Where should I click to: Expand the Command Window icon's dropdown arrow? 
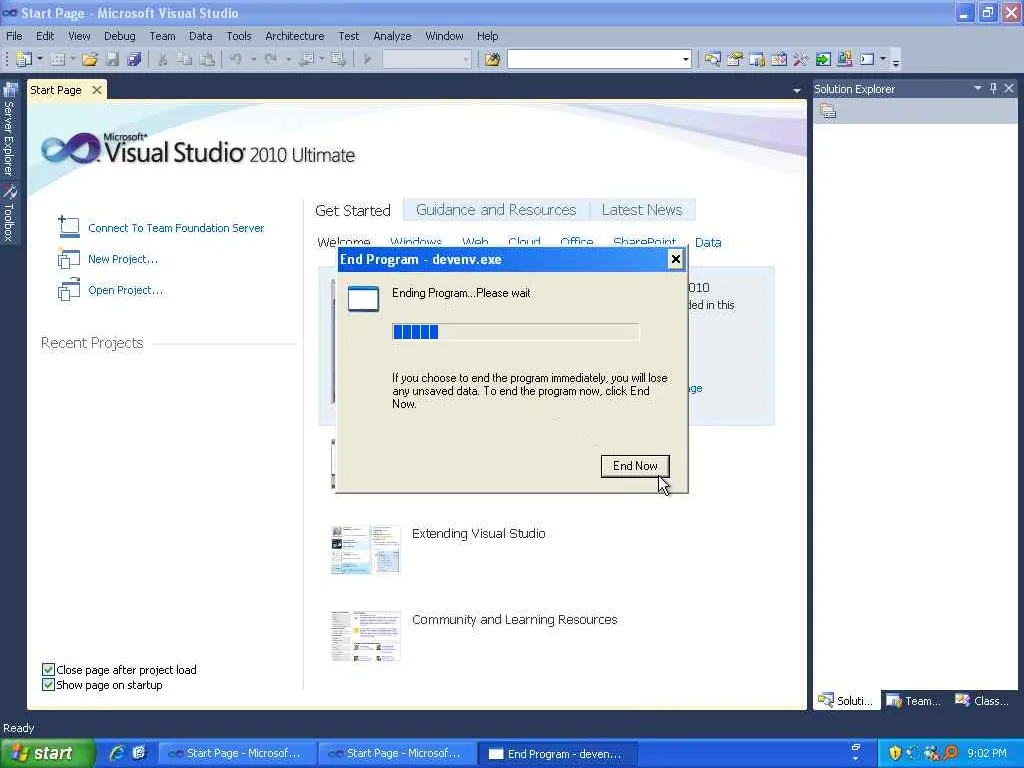tap(882, 59)
